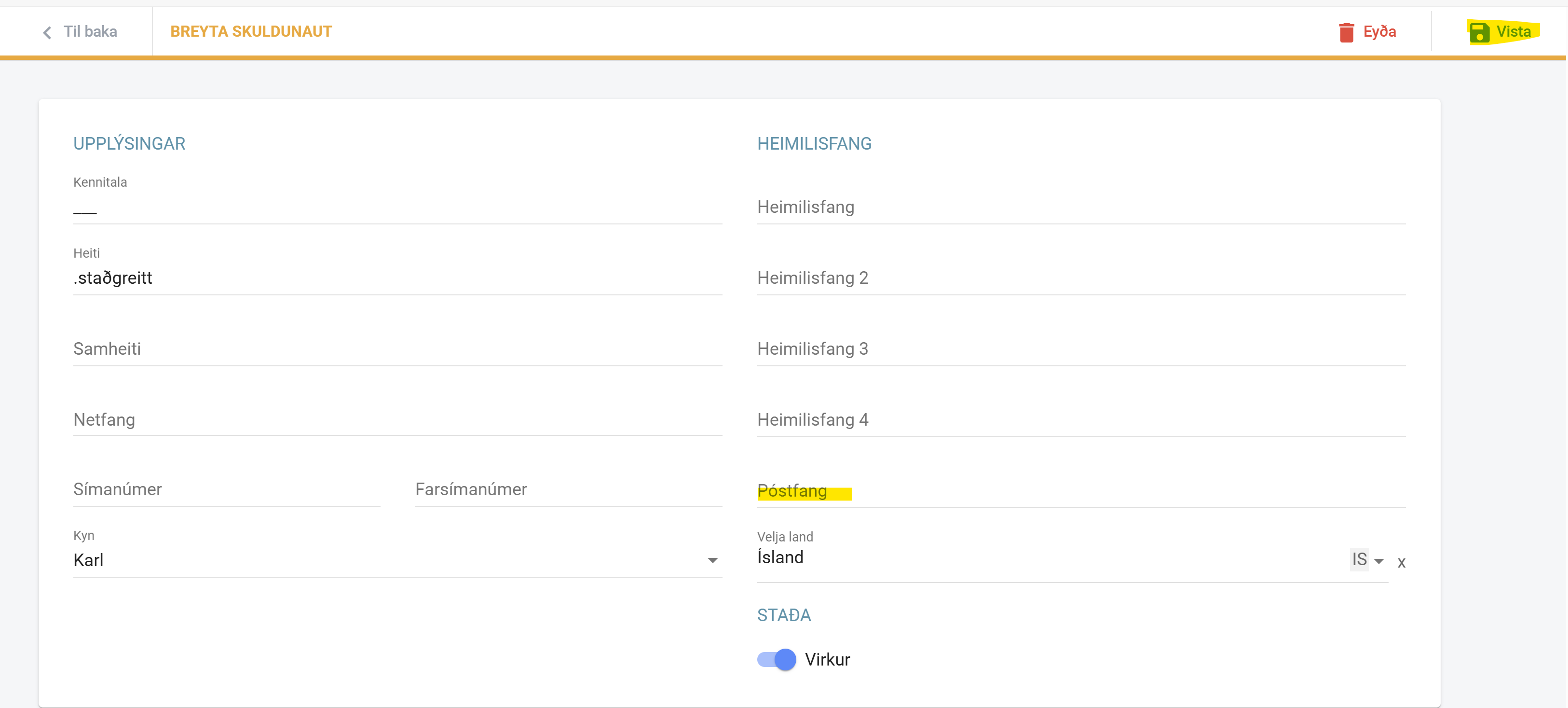Select the Símanúmer phone field

(x=225, y=490)
